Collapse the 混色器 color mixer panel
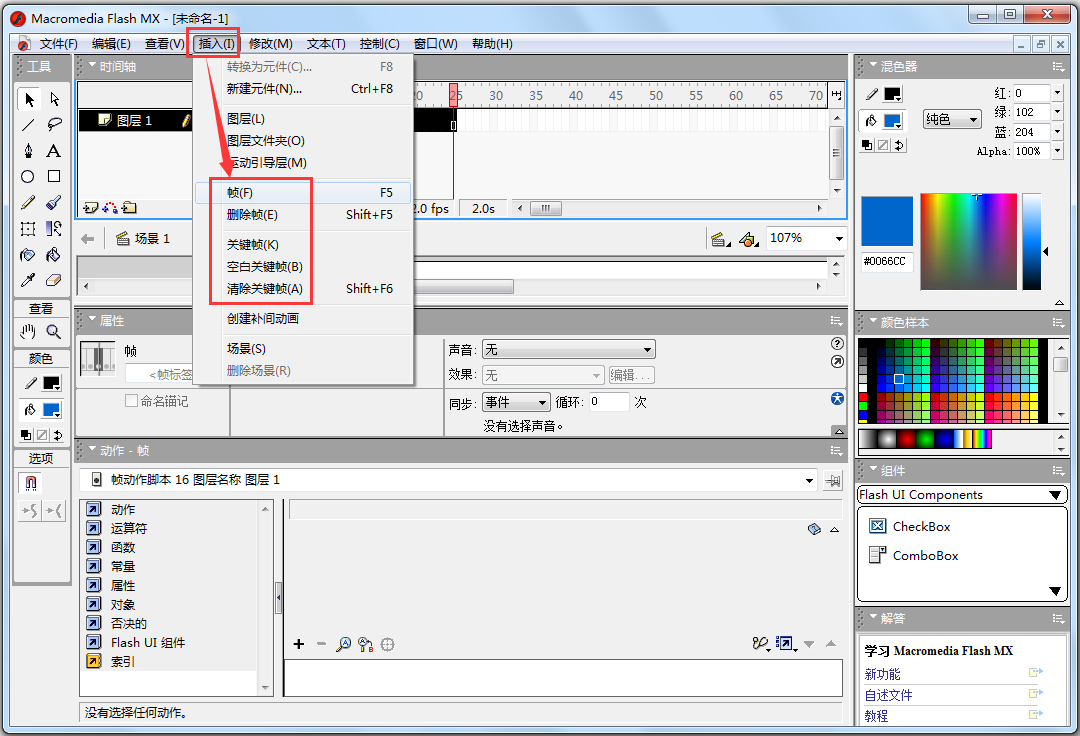 click(873, 65)
